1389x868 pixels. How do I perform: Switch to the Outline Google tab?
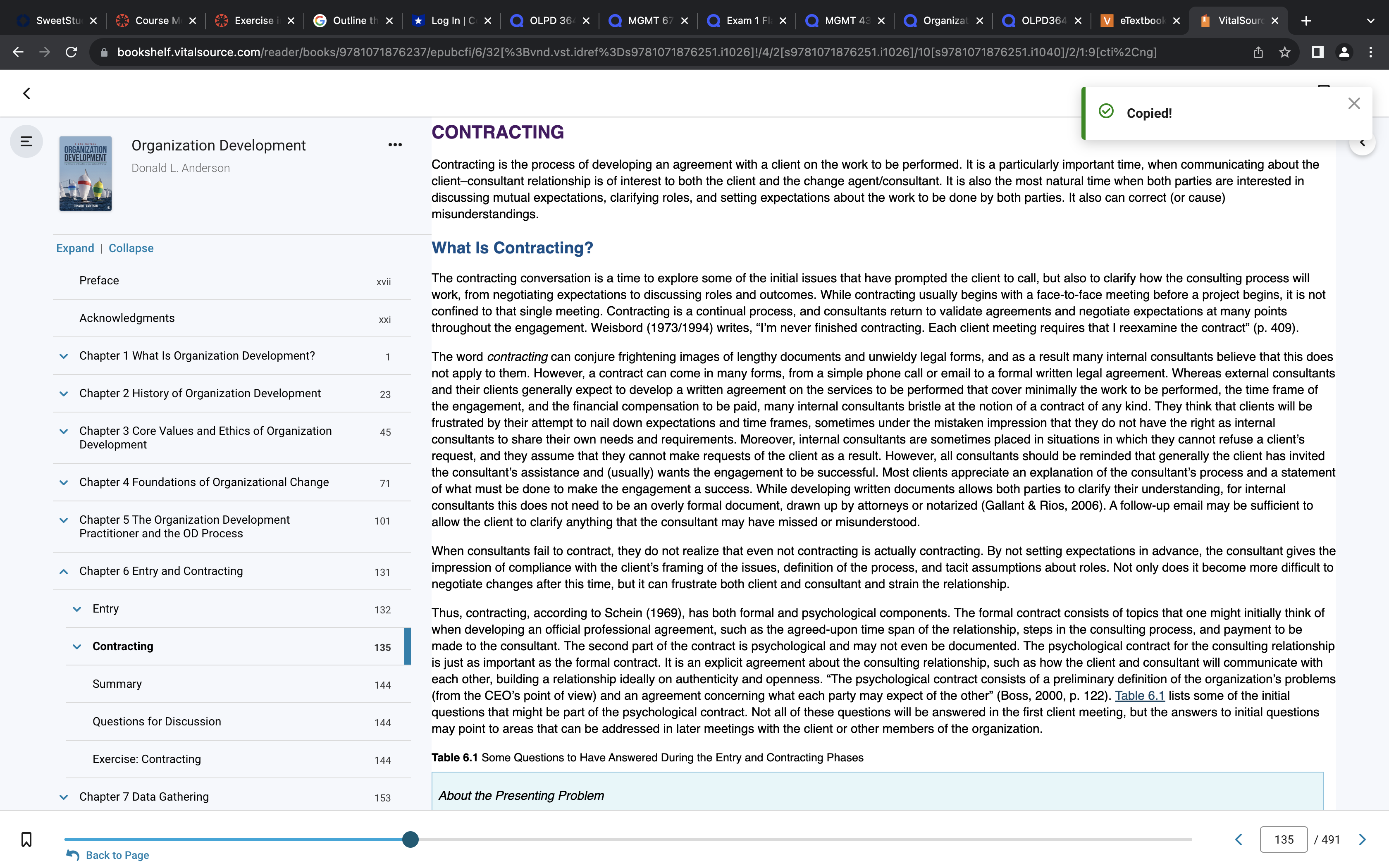(x=353, y=21)
